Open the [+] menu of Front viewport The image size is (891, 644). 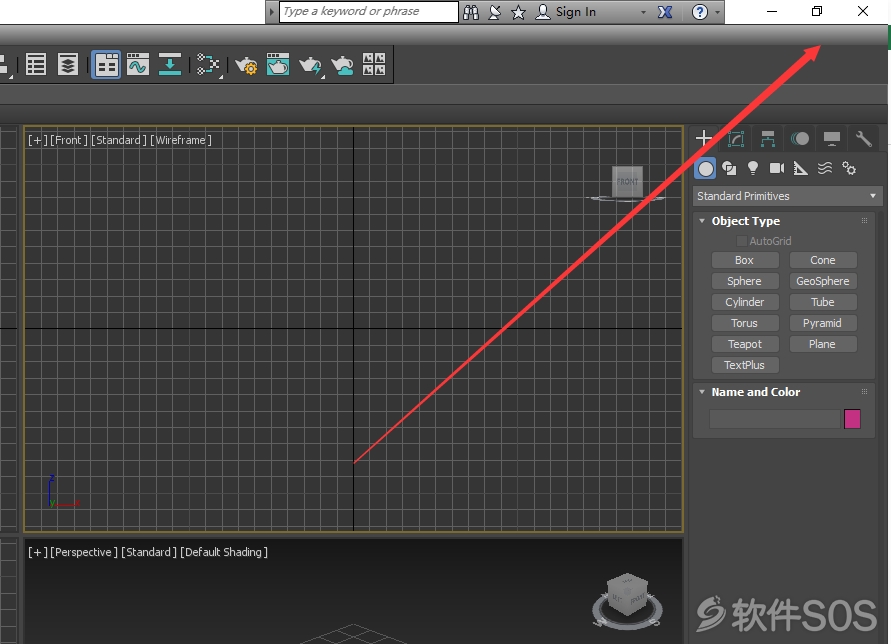point(38,140)
